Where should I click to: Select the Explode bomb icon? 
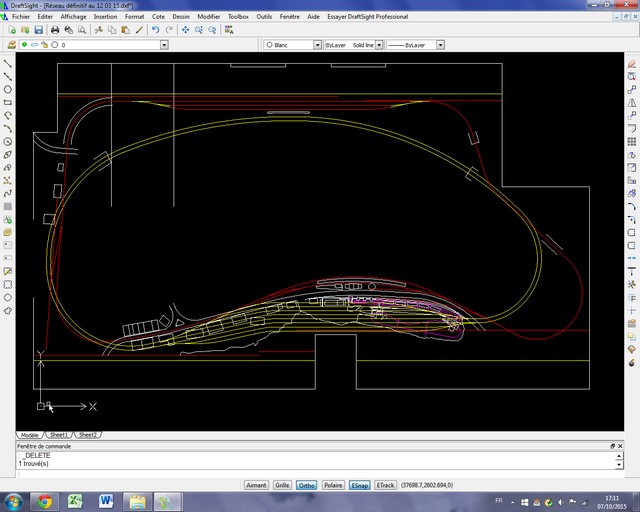[631, 363]
